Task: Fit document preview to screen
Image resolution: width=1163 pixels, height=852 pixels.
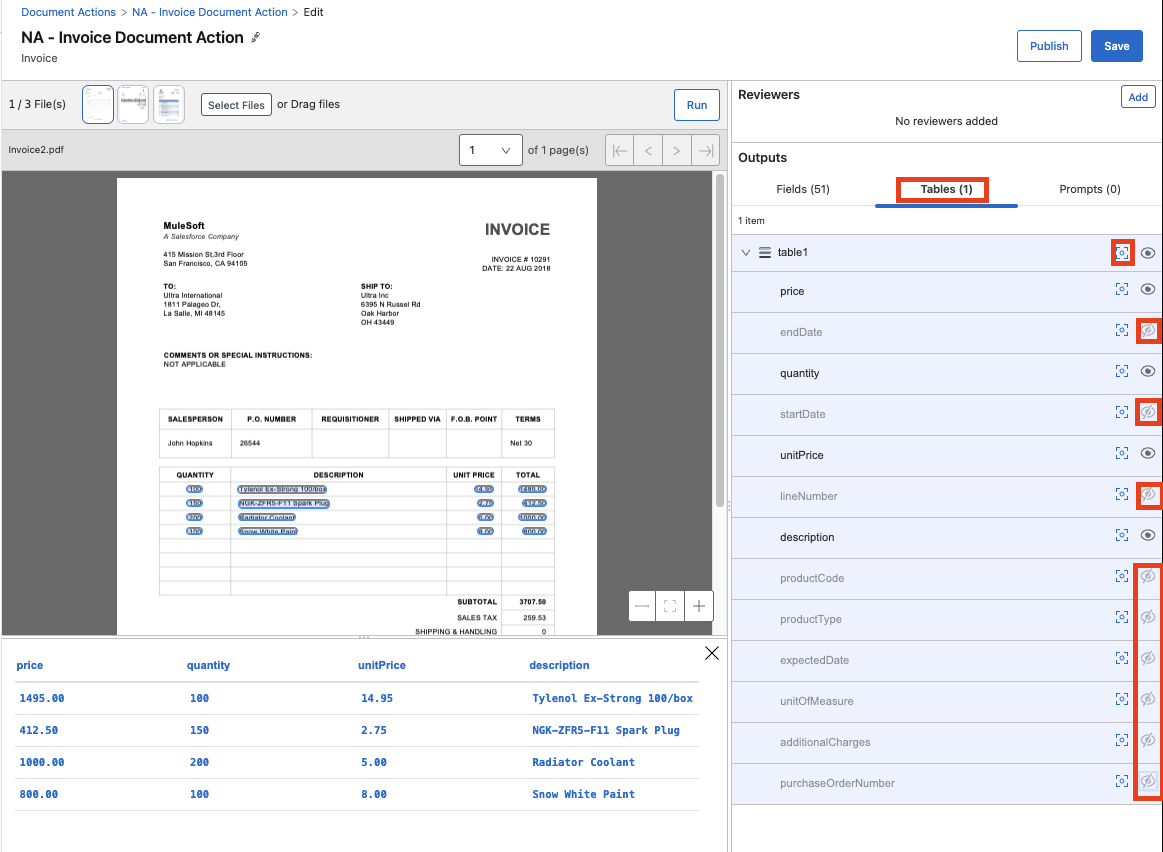Action: coord(670,606)
